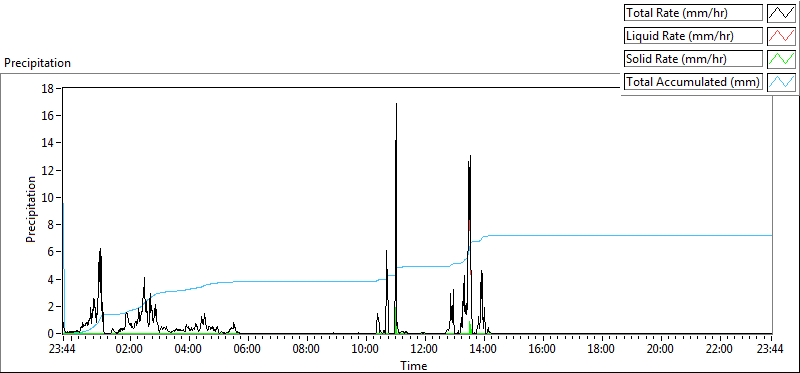Click the Liquid Rate red line sample icon
800x373 pixels.
click(782, 36)
